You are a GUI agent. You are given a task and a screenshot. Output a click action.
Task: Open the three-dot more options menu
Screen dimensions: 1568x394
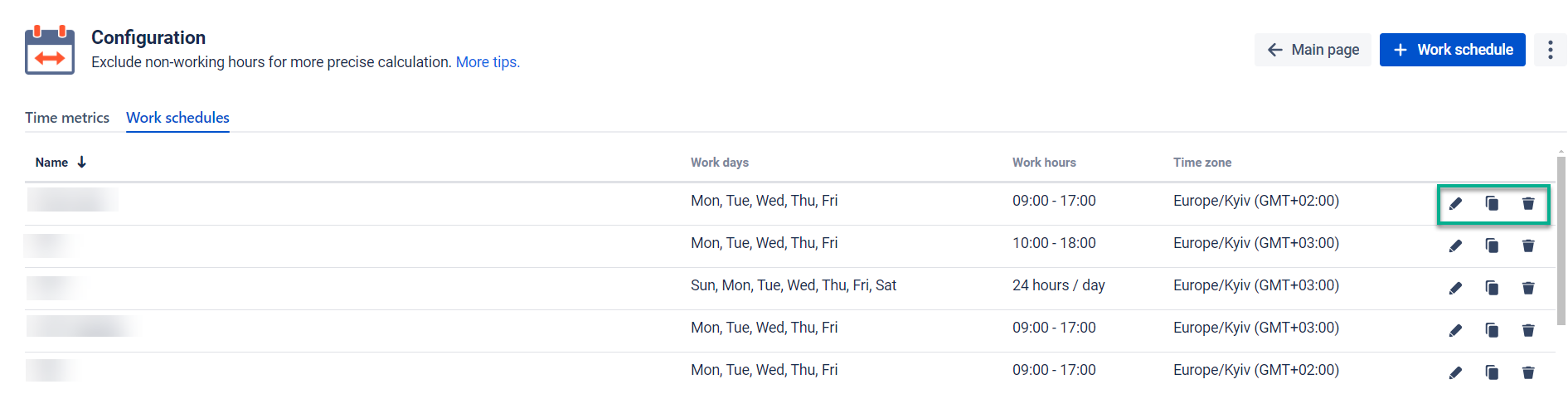point(1550,50)
